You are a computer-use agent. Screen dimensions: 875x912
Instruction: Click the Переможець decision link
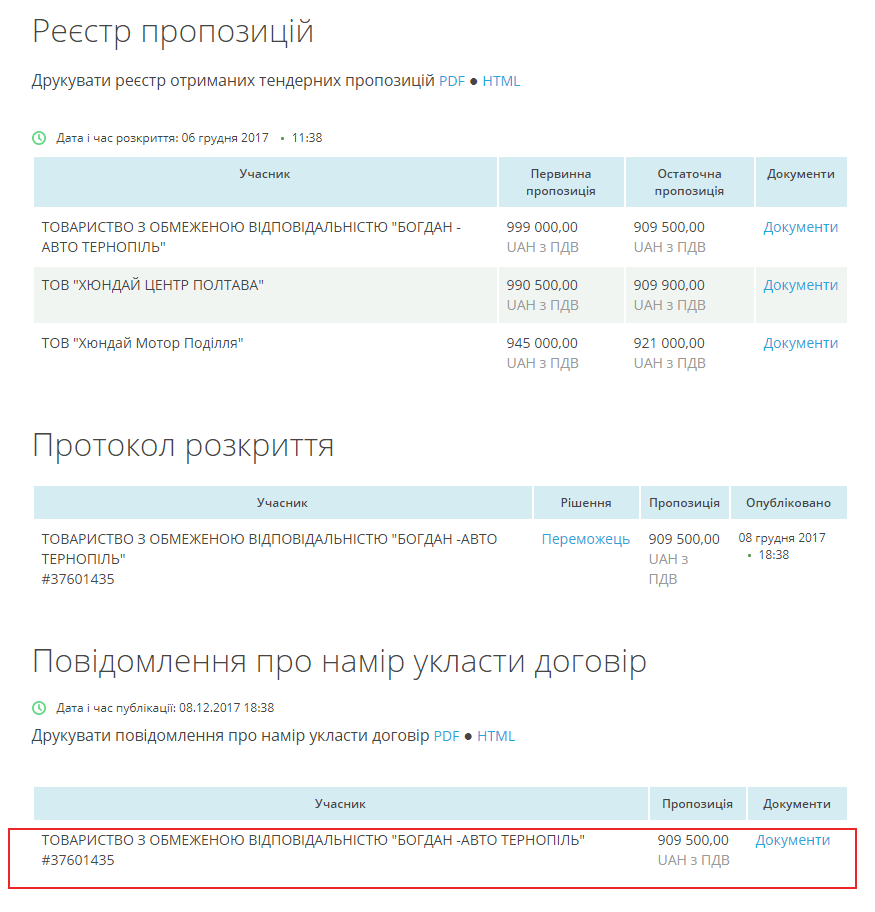click(585, 539)
